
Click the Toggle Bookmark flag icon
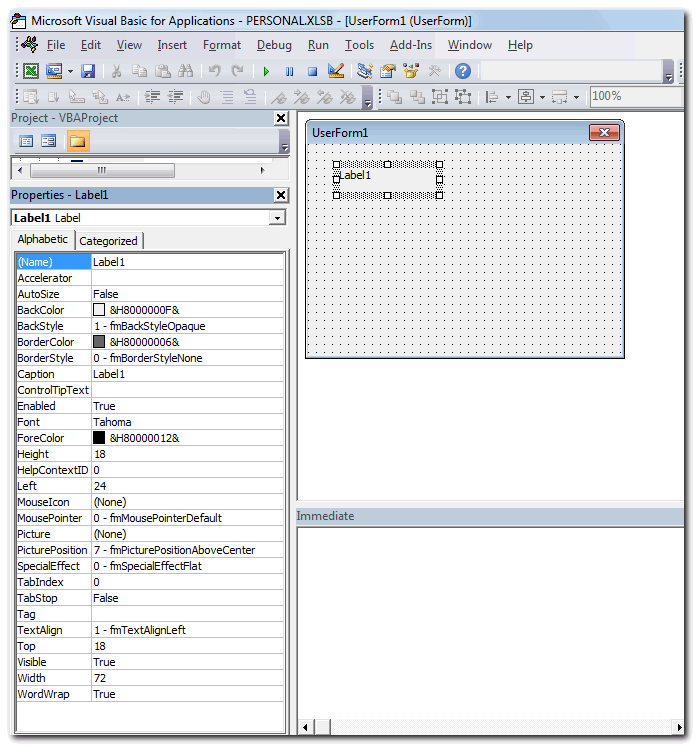(279, 98)
